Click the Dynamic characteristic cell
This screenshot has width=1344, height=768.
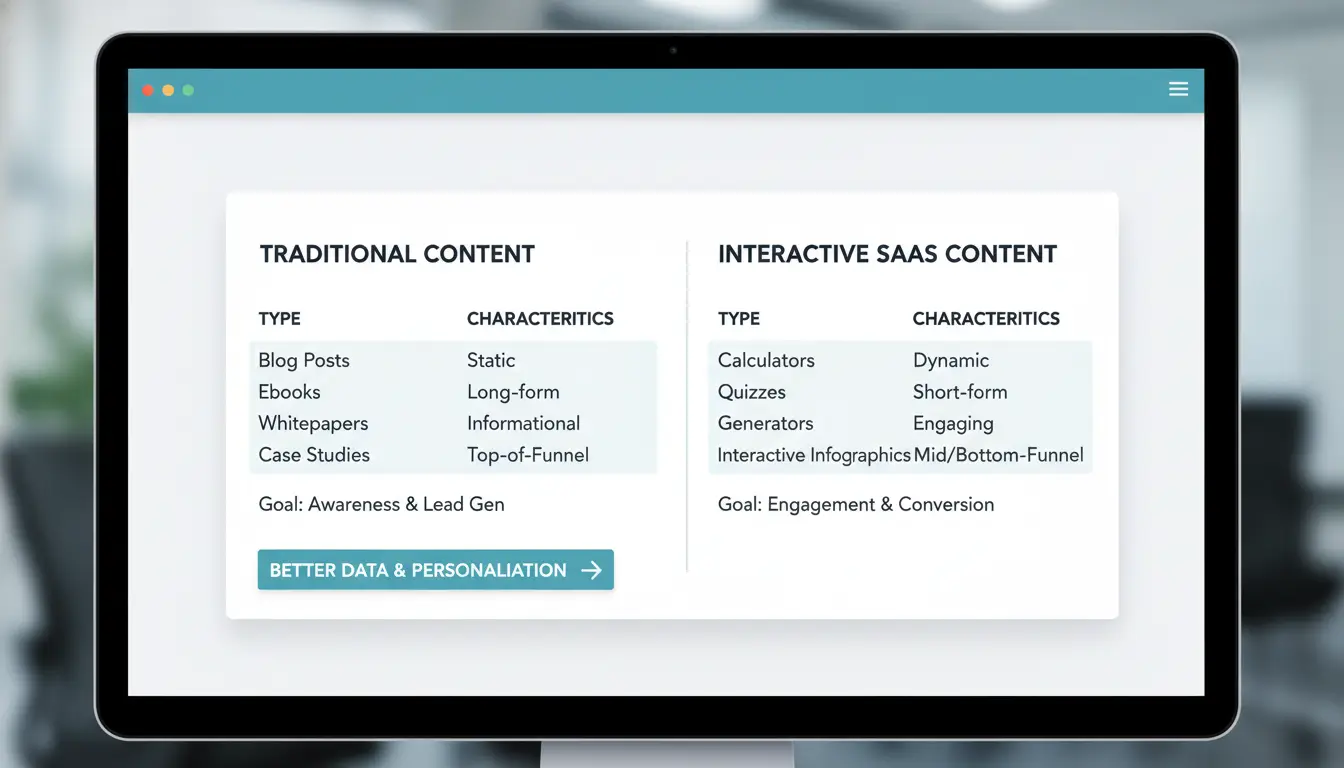click(951, 360)
